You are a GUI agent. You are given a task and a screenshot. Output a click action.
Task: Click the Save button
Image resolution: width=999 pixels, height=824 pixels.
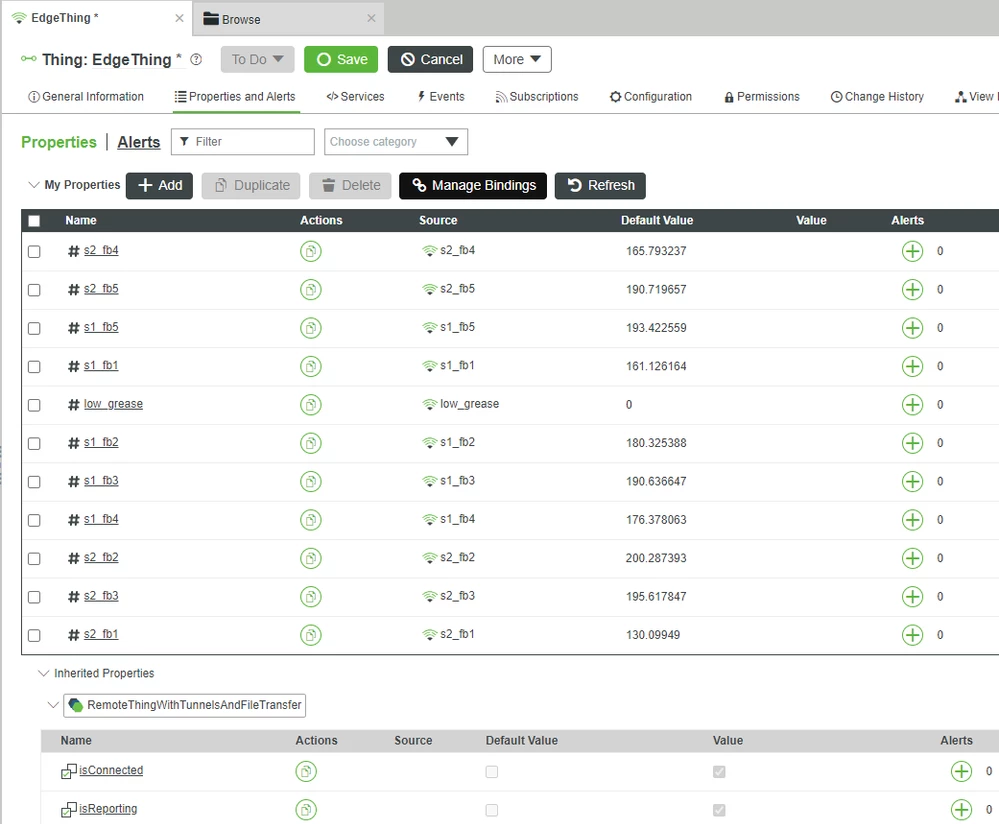[x=341, y=59]
